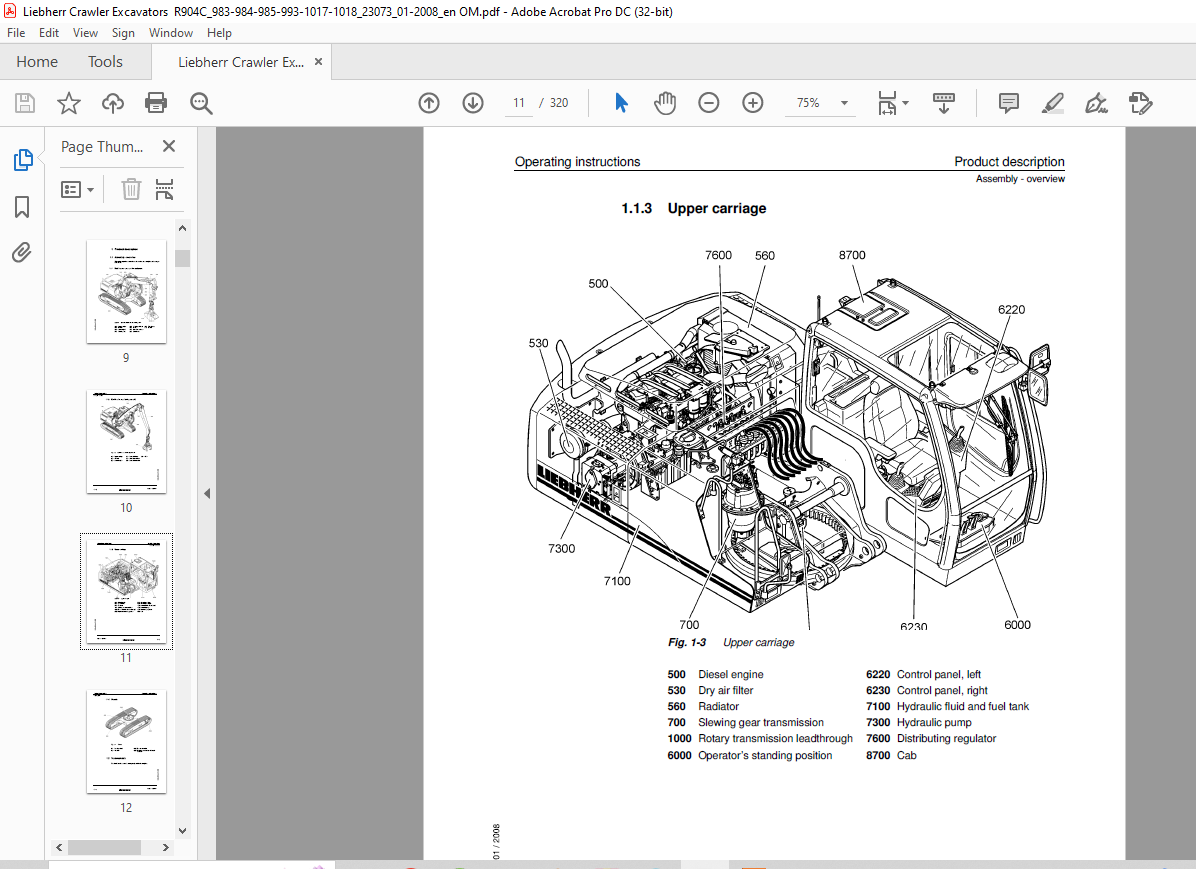Click the 'Fig. 1-3' caption
1196x869 pixels.
(686, 642)
